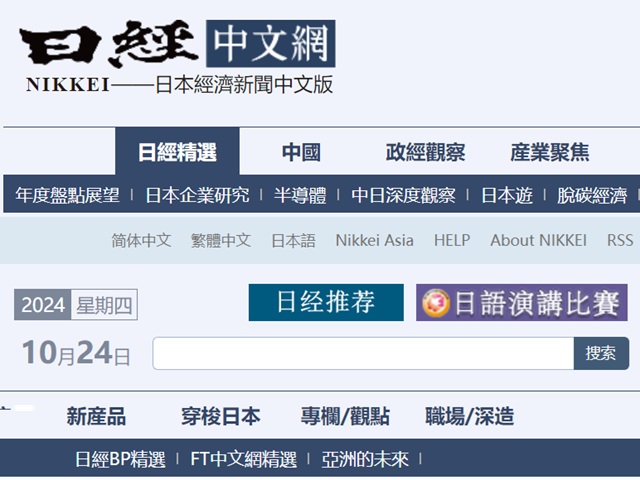Open the 日經精選 tab

[x=177, y=152]
